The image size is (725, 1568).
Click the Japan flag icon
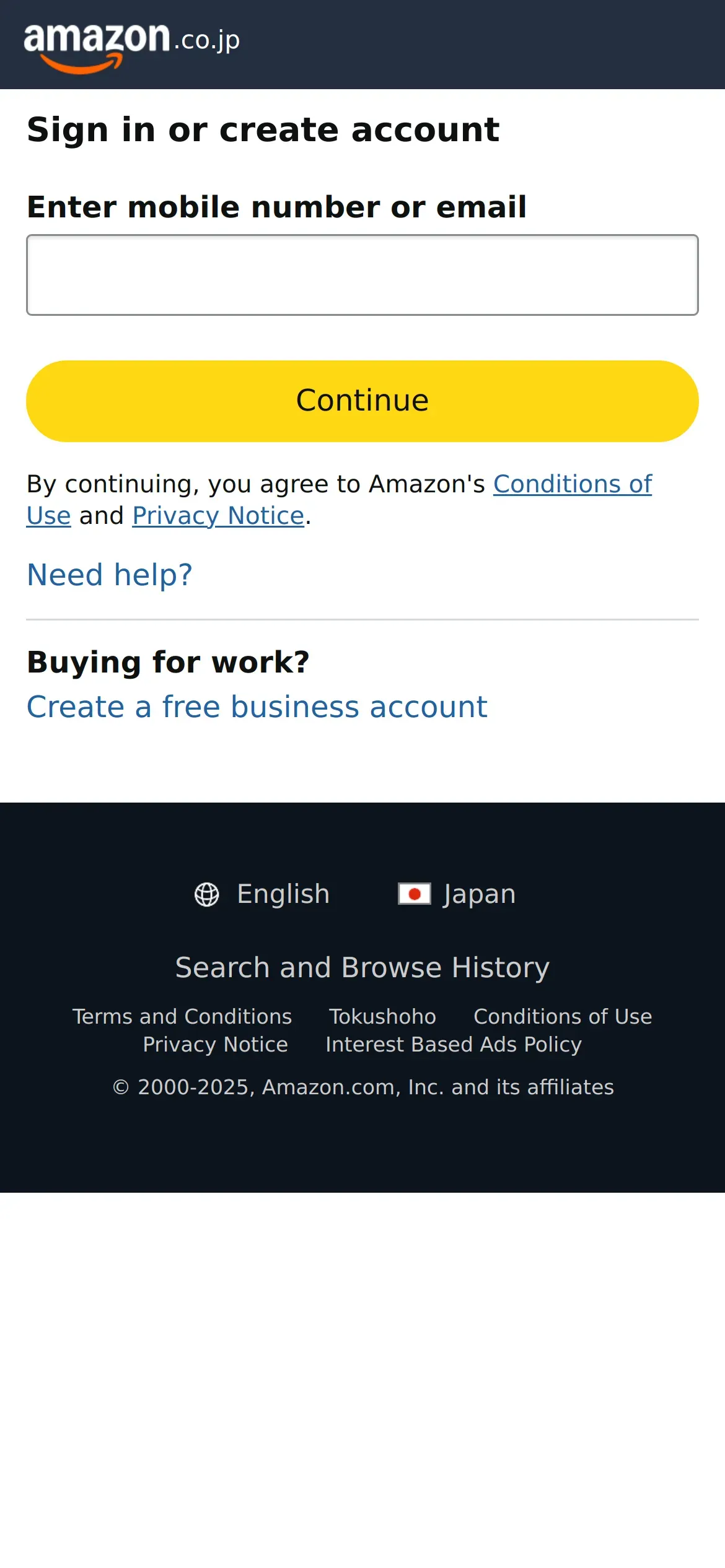click(414, 894)
